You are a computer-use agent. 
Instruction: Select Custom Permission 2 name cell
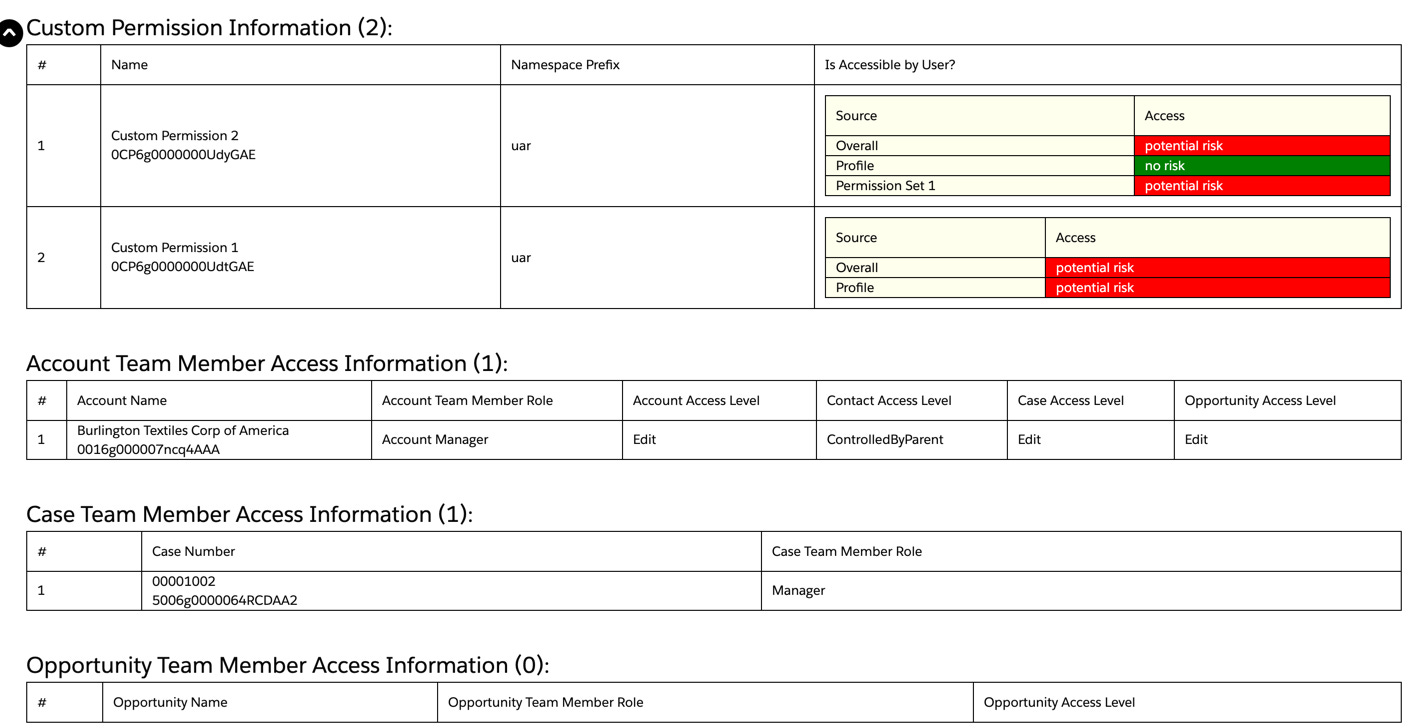(175, 135)
